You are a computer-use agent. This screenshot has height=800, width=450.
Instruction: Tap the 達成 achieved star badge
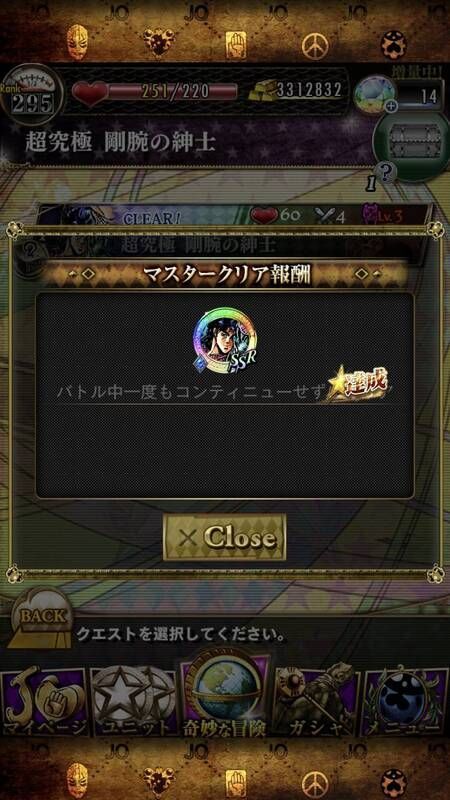[359, 383]
